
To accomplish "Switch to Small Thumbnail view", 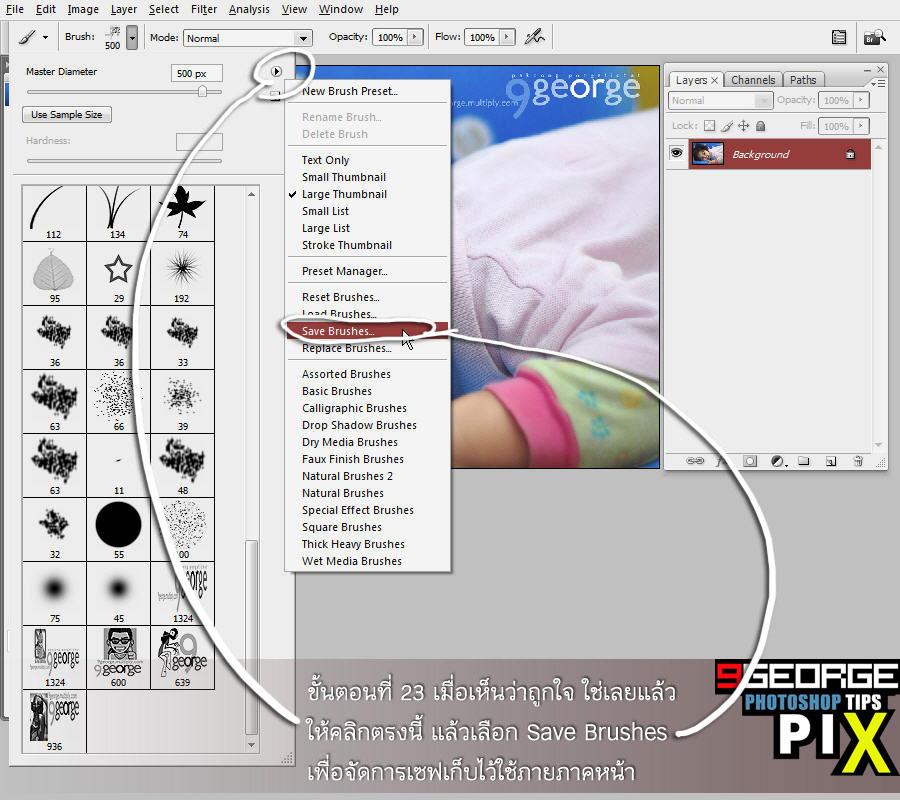I will 343,177.
